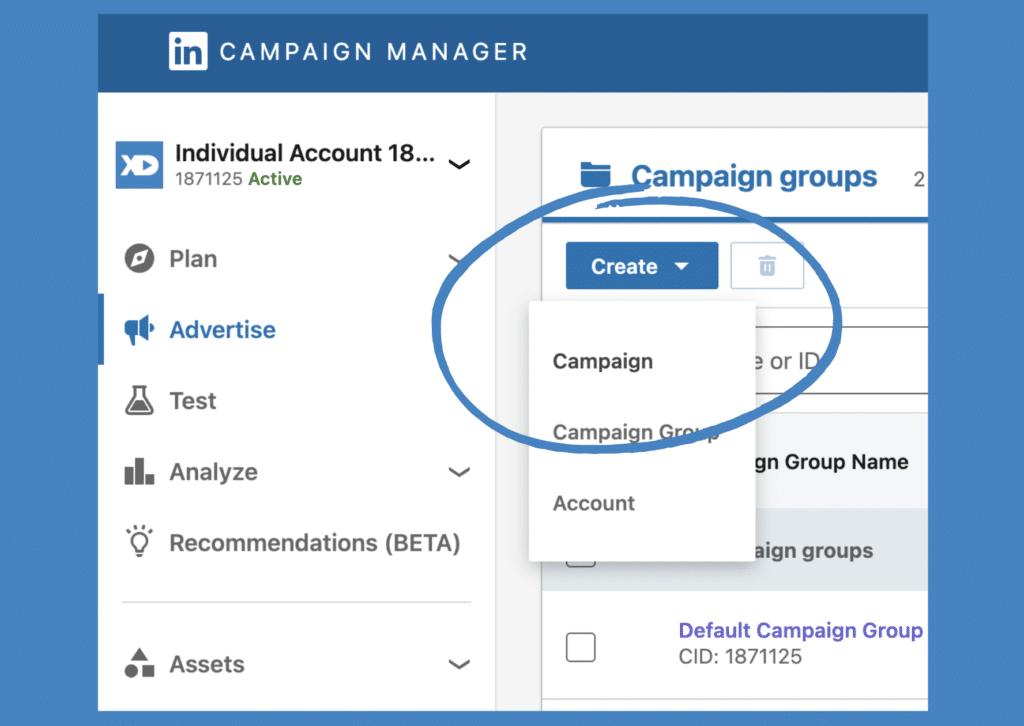The height and width of the screenshot is (726, 1024).
Task: Click the Assets shapes icon
Action: [x=139, y=664]
